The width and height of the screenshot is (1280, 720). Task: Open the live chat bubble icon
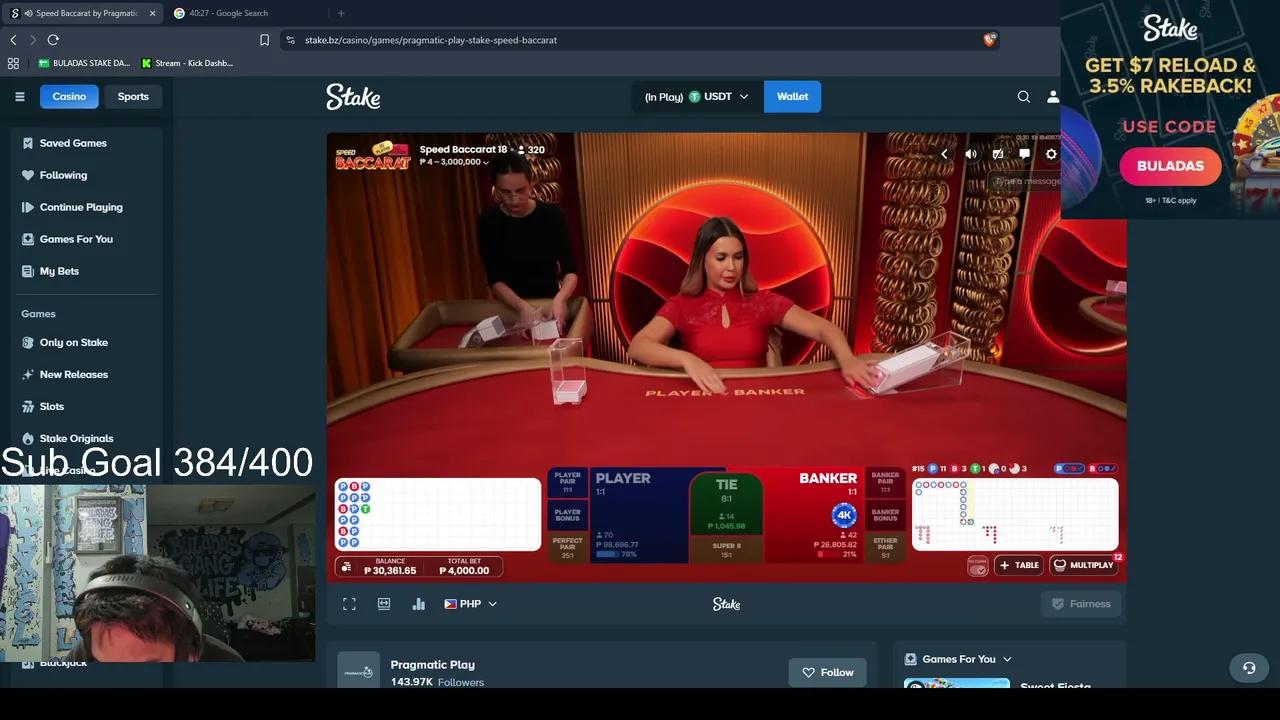(x=1024, y=154)
